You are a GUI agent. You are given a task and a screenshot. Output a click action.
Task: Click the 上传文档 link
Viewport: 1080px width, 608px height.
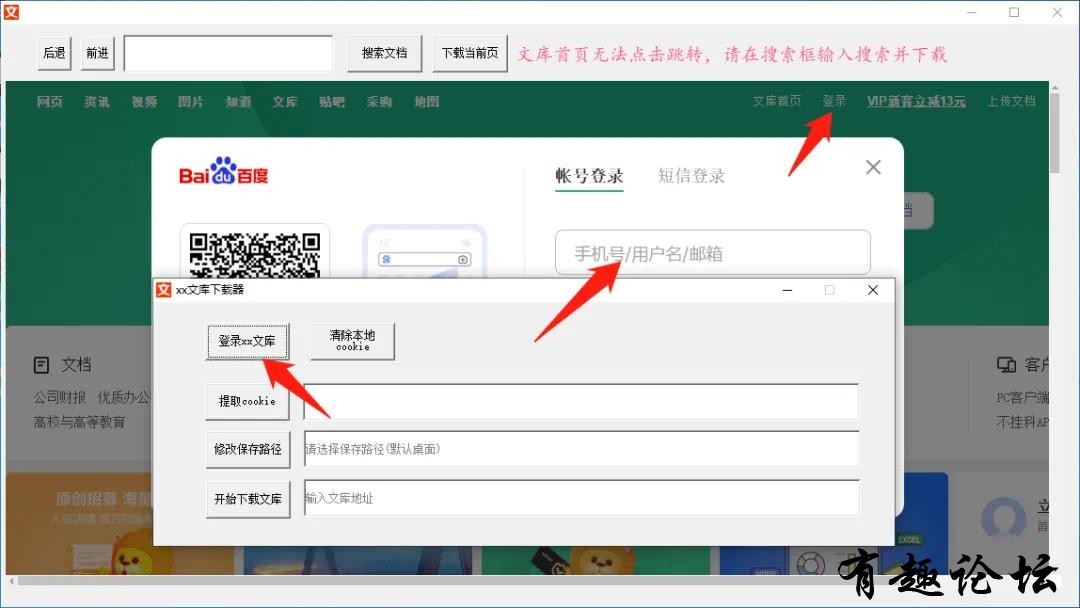point(1011,101)
